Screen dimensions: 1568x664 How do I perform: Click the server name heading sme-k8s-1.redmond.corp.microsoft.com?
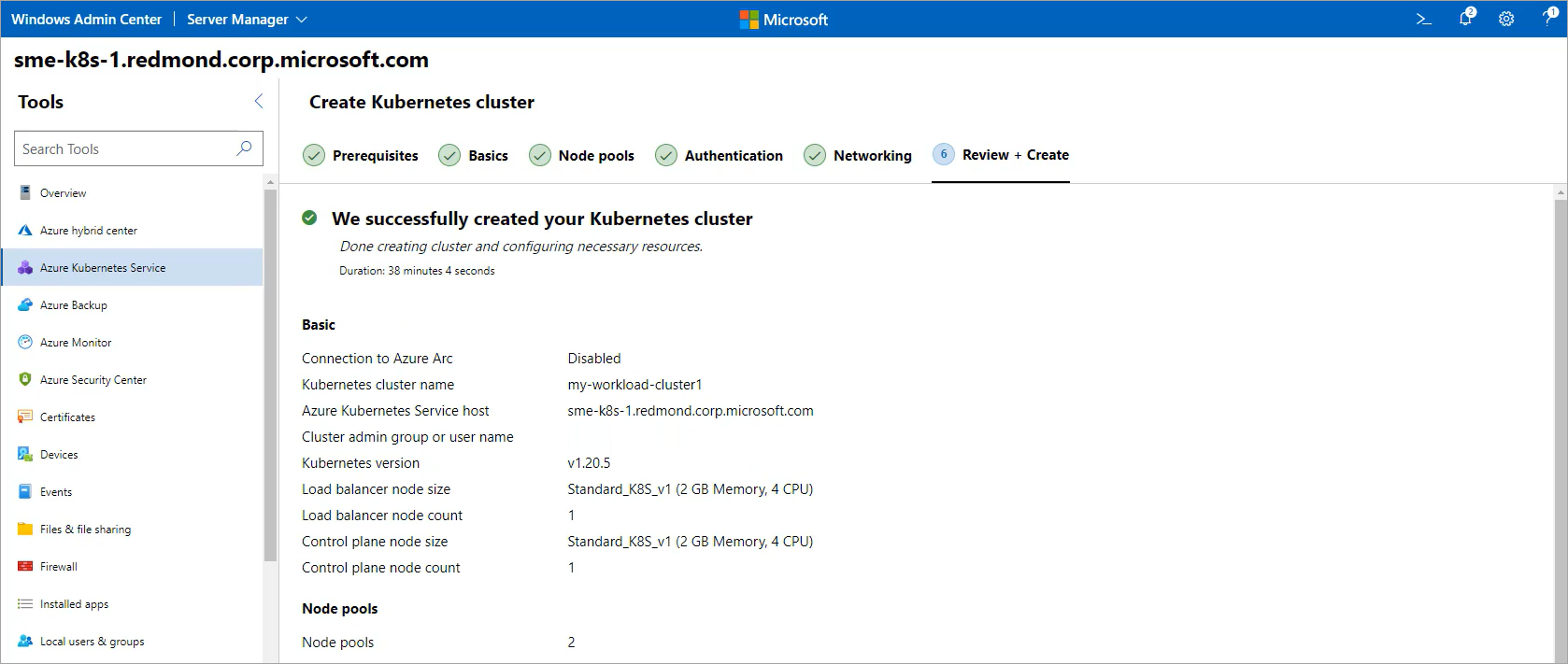pos(221,60)
